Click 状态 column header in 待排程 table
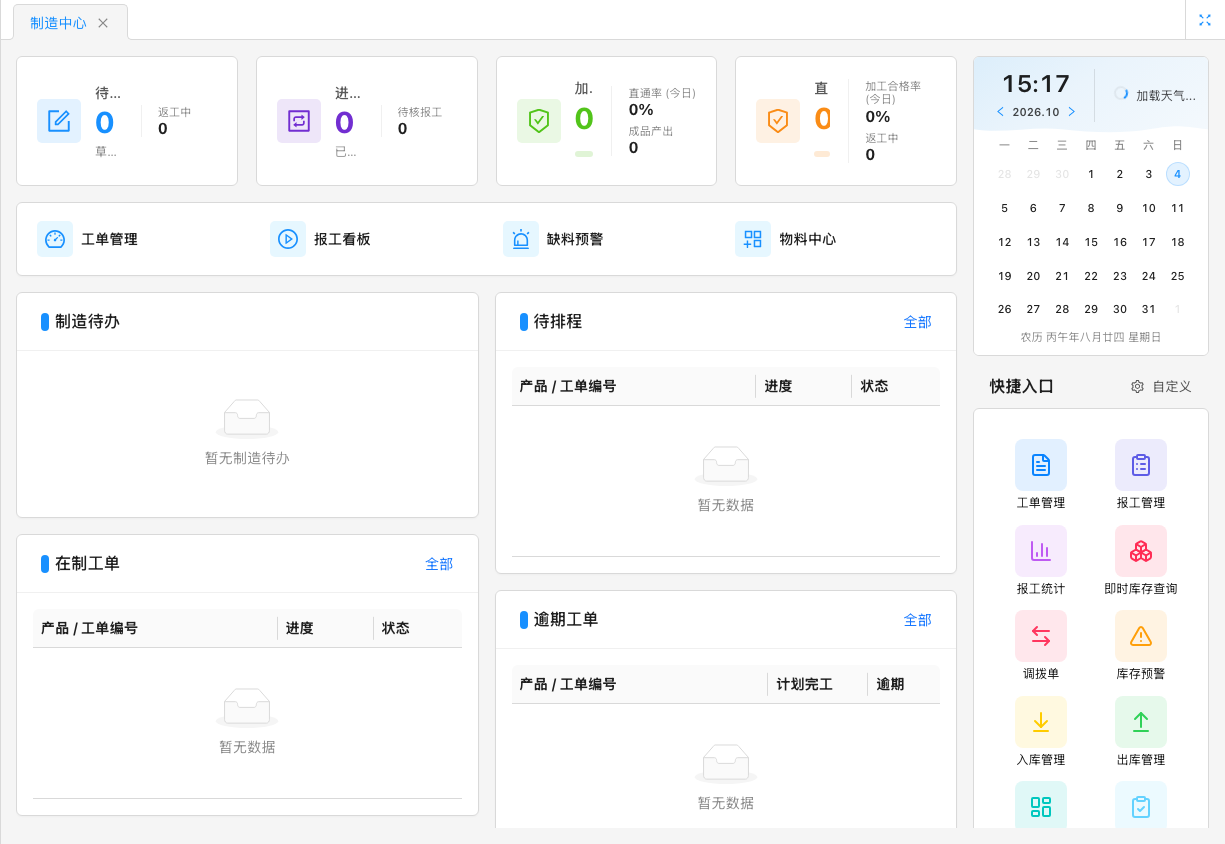1225x844 pixels. (874, 386)
